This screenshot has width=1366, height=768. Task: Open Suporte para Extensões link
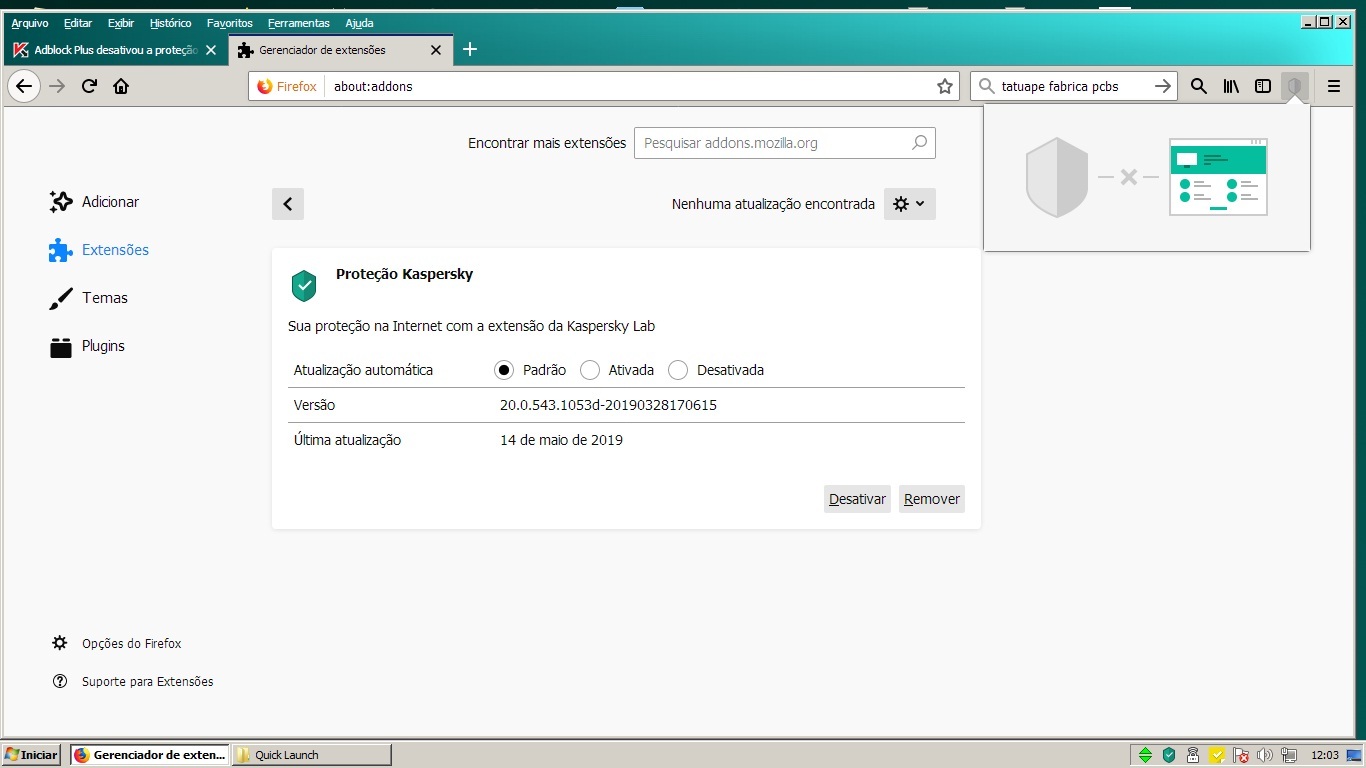133,682
